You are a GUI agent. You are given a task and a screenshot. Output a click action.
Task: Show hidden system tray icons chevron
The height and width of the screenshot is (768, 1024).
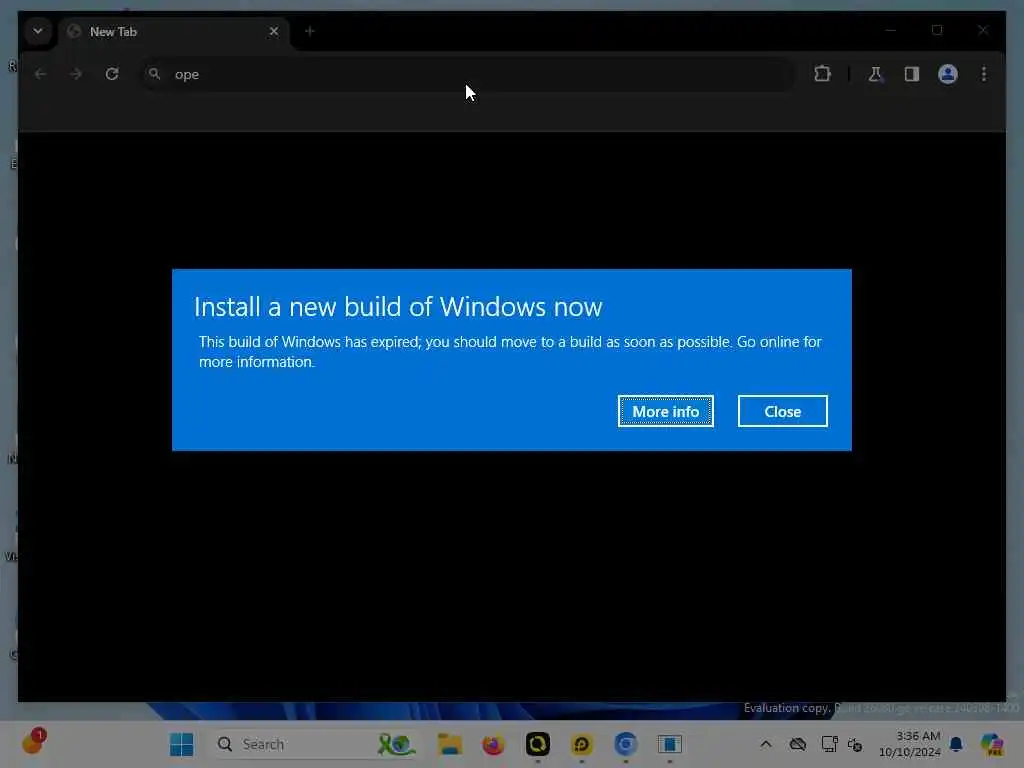coord(765,744)
